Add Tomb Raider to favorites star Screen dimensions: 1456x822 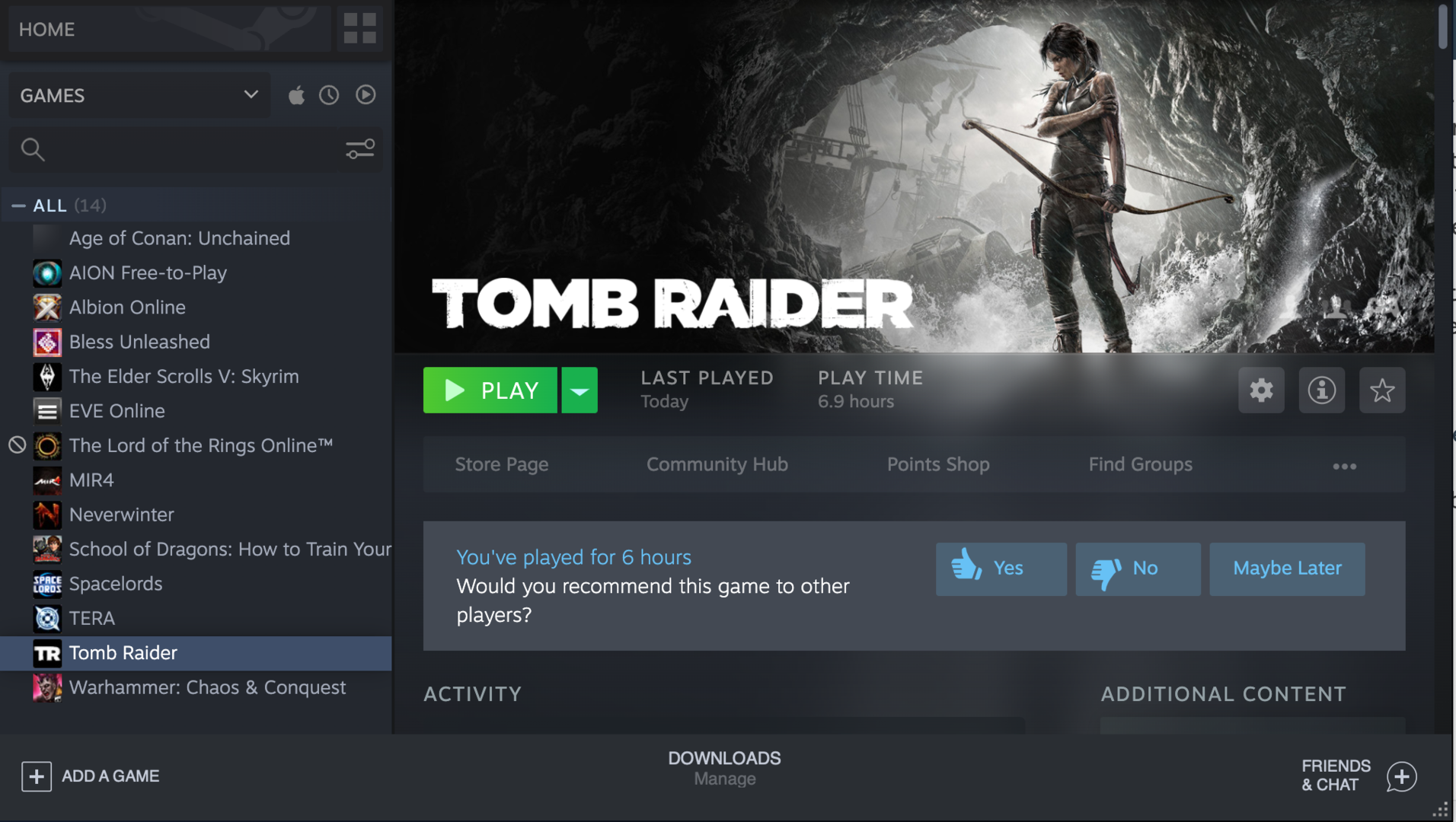(1382, 390)
